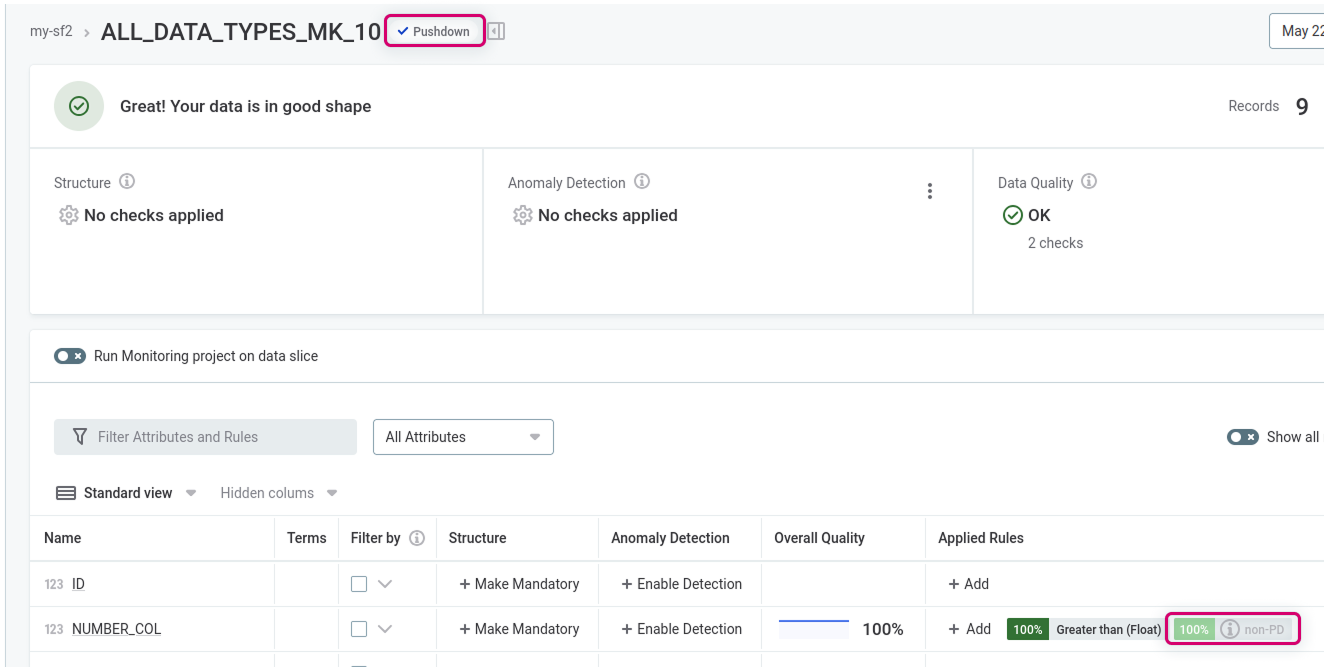Click the Pushdown badge

coord(434,31)
